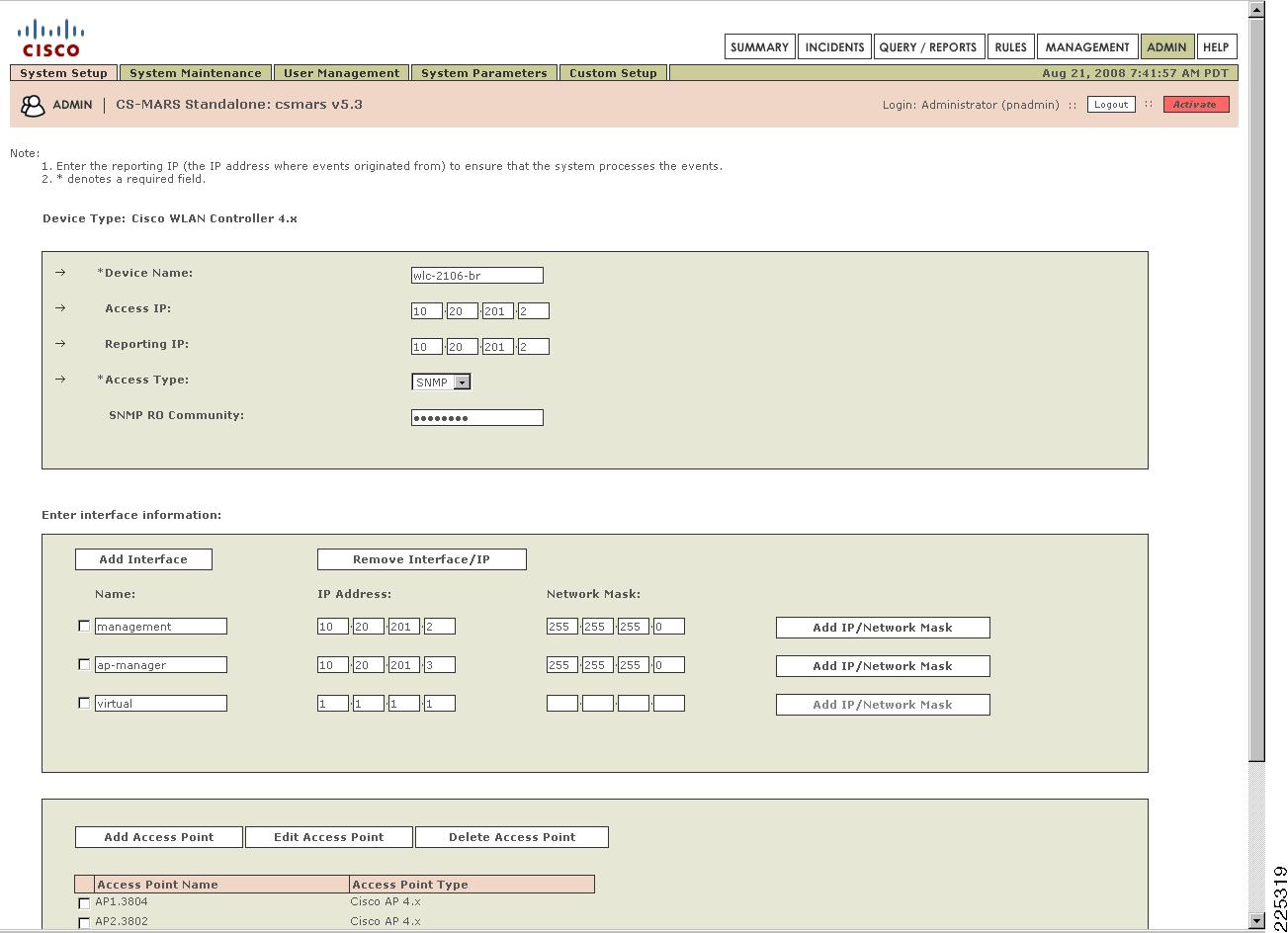Click the ap-manager interface name field
The image size is (1288, 933).
(161, 665)
